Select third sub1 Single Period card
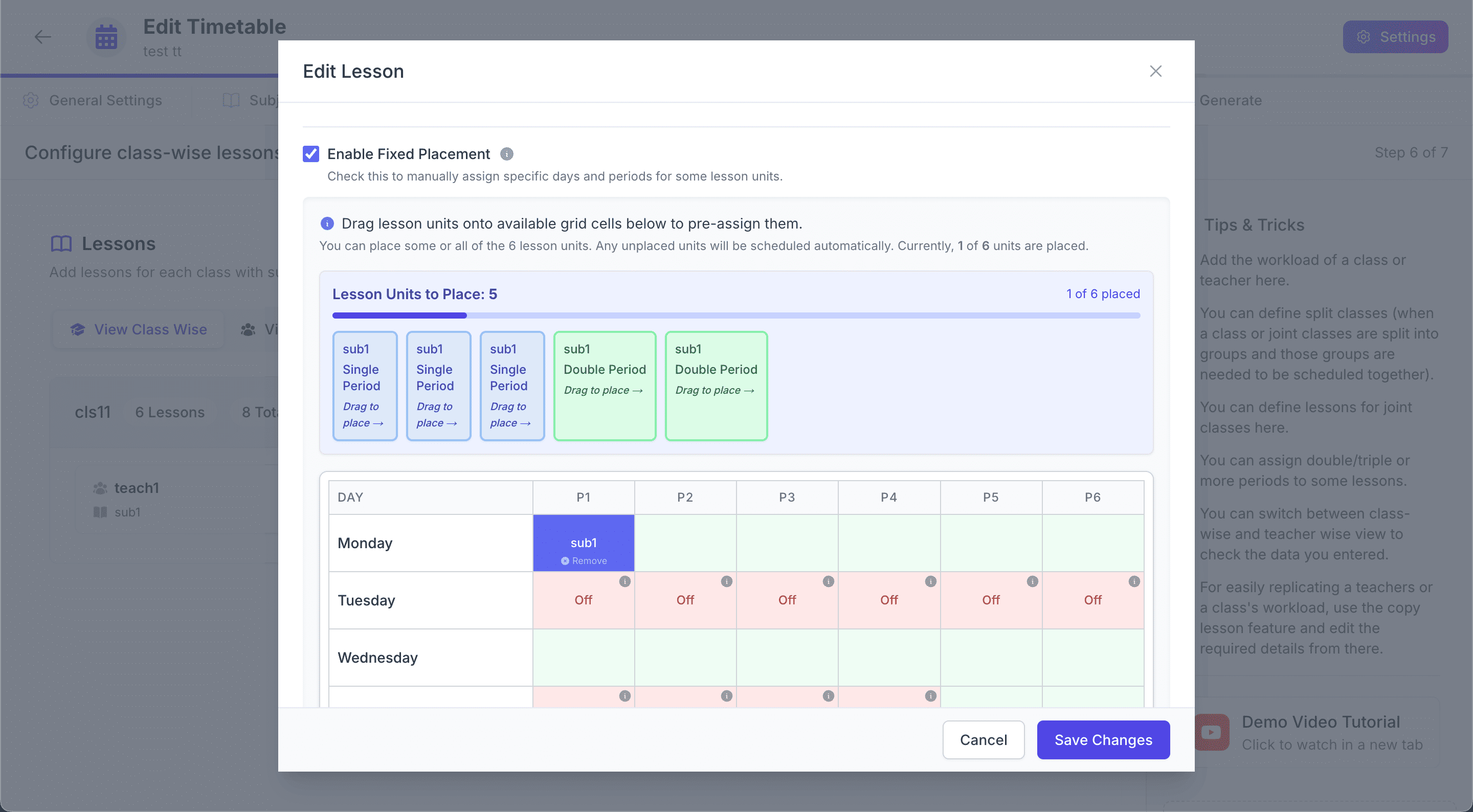The image size is (1473, 812). 512,386
